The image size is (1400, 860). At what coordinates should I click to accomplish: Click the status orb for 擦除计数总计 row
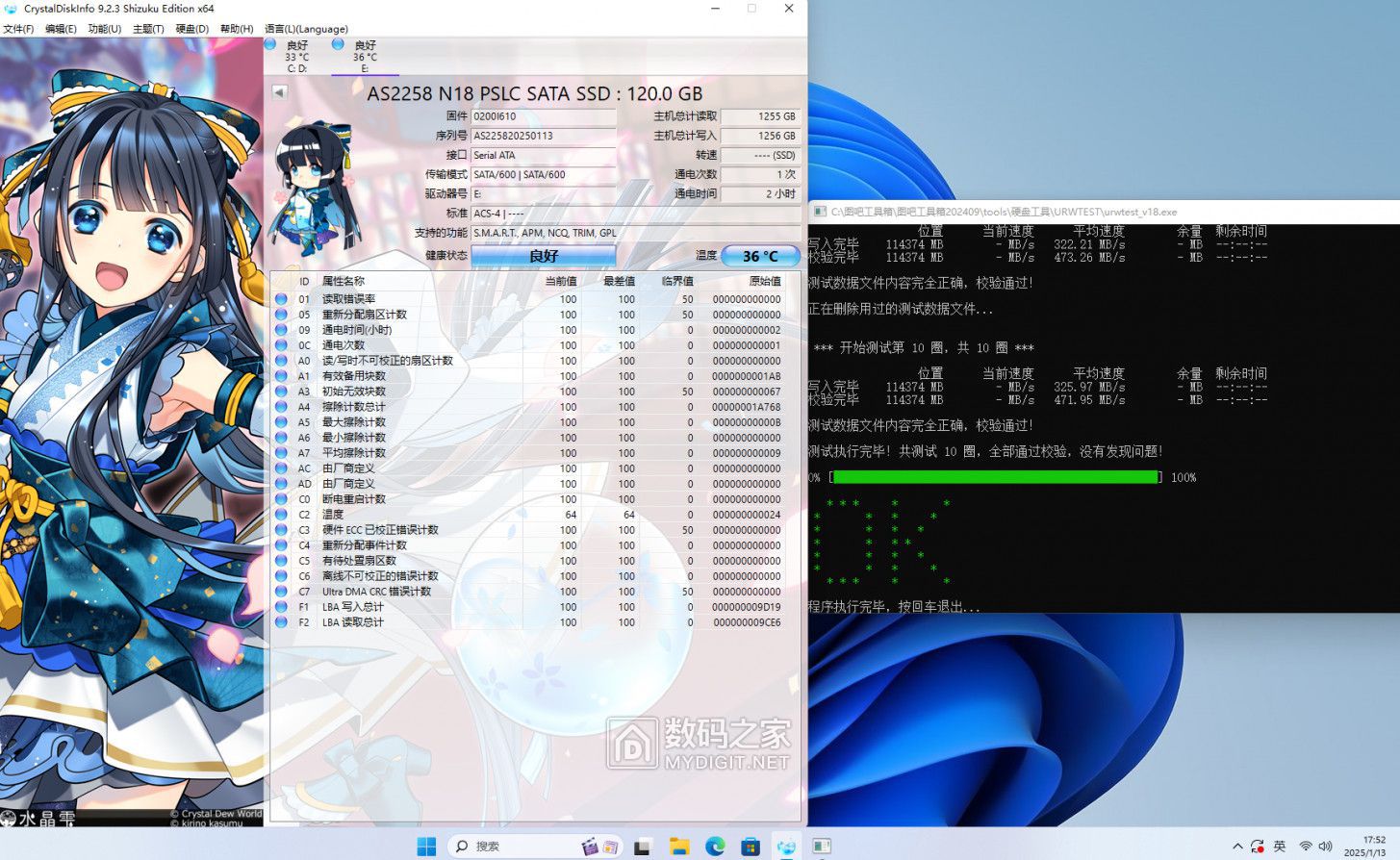click(x=281, y=407)
